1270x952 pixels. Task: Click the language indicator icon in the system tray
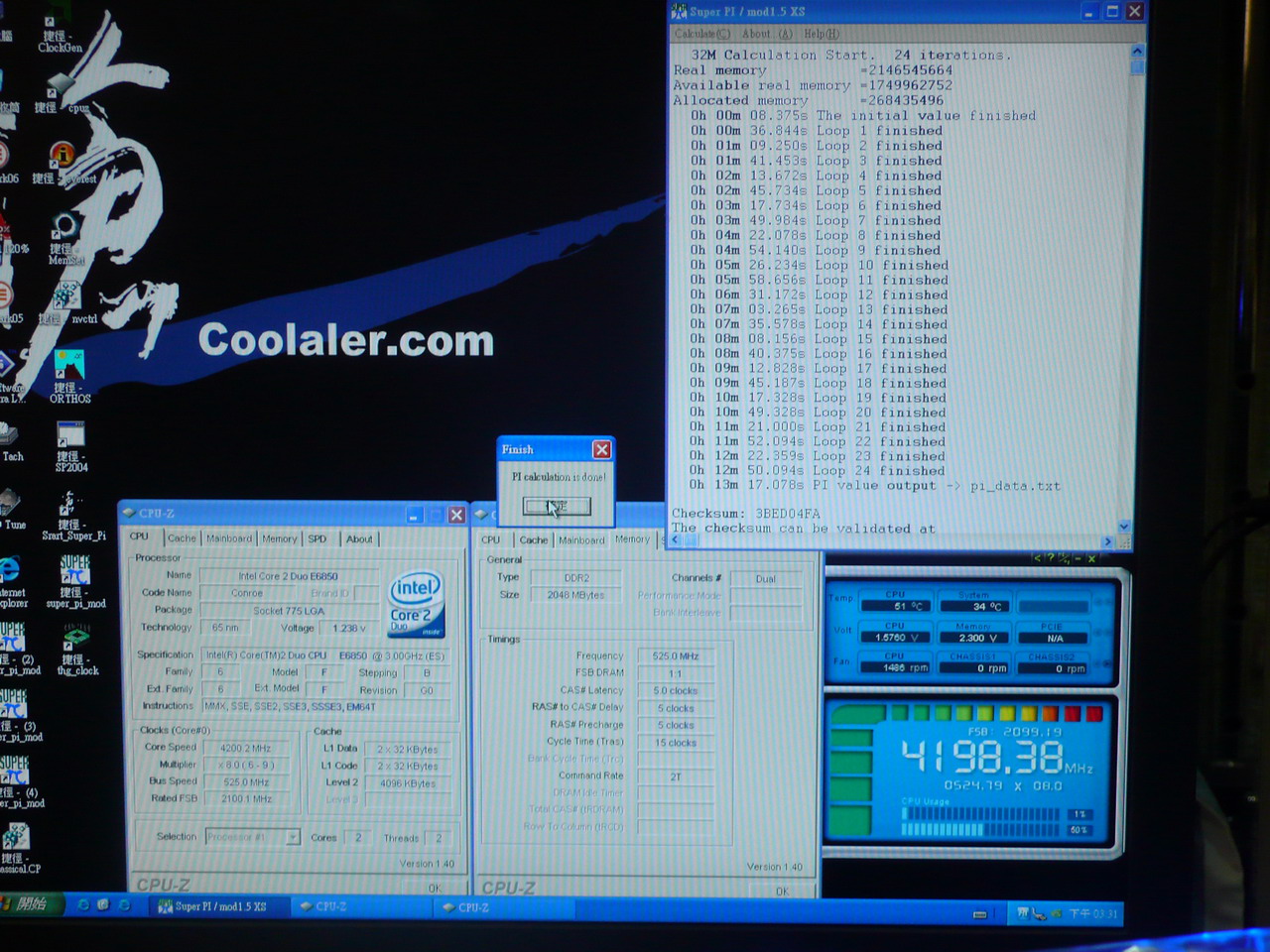pyautogui.click(x=1023, y=913)
